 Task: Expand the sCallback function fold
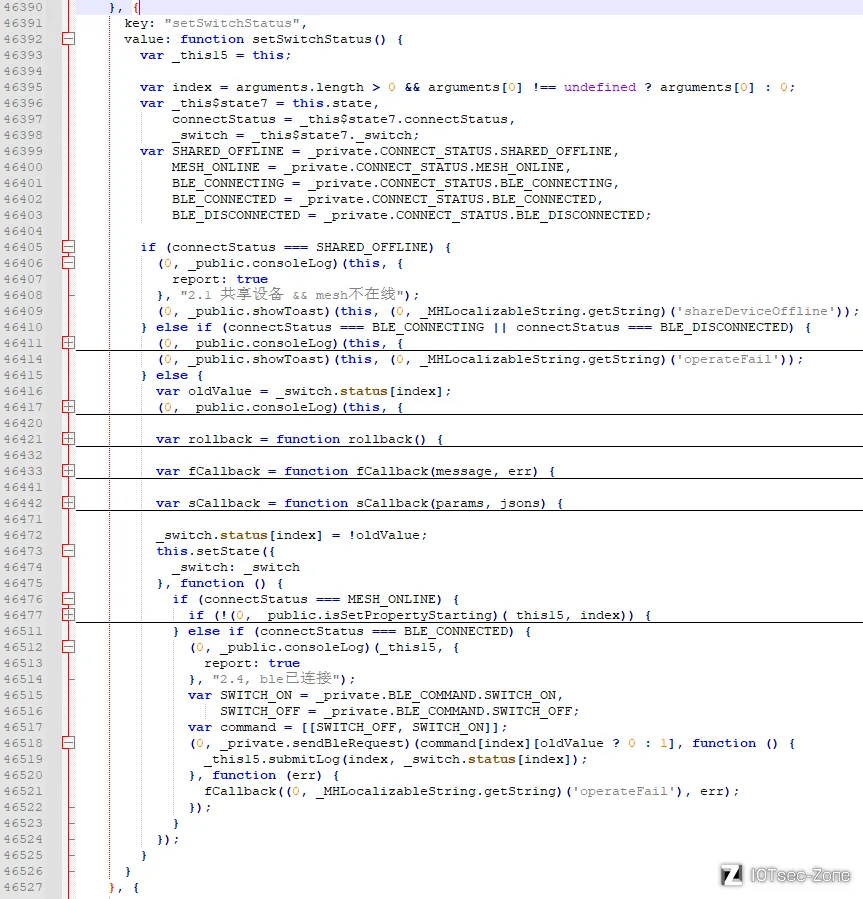pos(68,503)
